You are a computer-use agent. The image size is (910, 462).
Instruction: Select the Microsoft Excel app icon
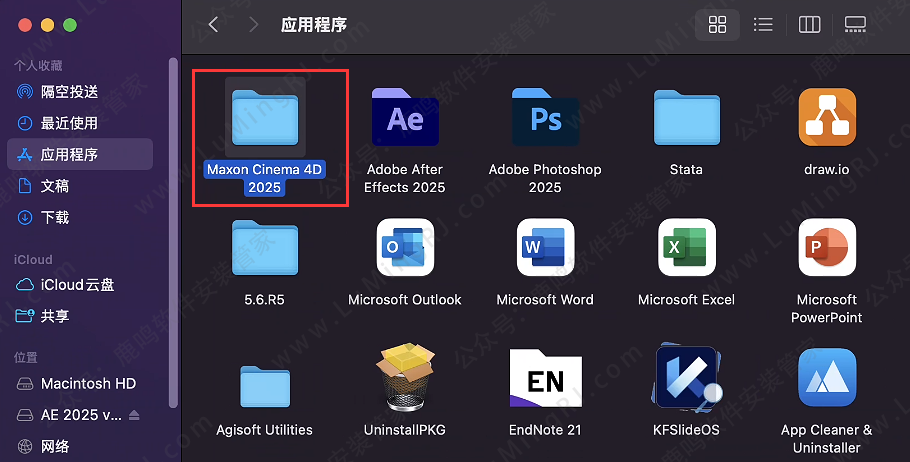[687, 247]
